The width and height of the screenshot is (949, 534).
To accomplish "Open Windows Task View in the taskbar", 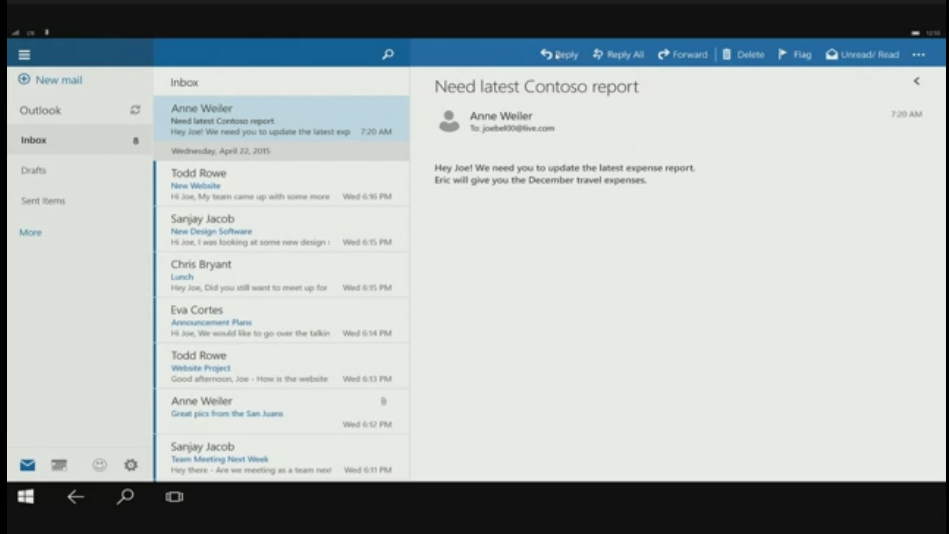I will [174, 497].
